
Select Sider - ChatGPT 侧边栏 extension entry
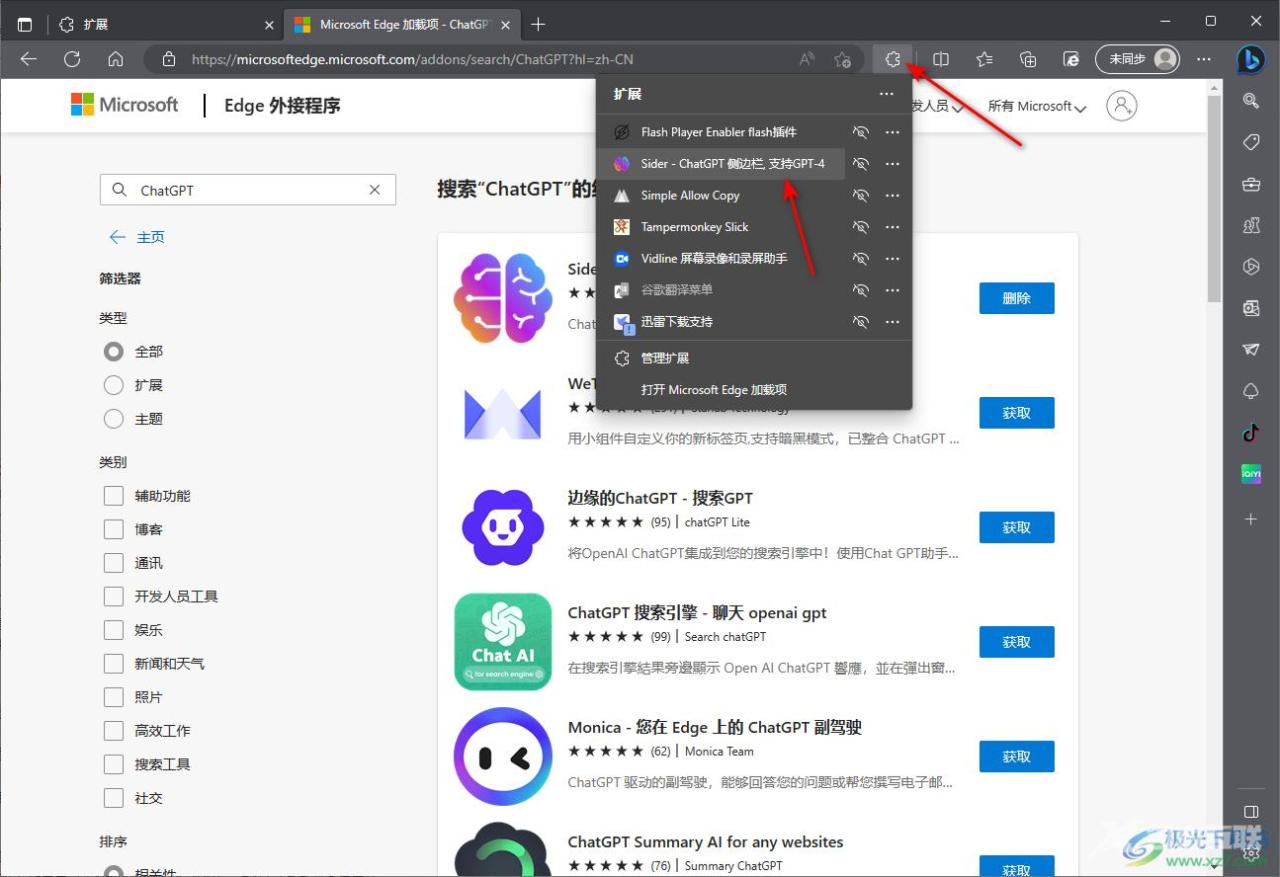tap(721, 164)
